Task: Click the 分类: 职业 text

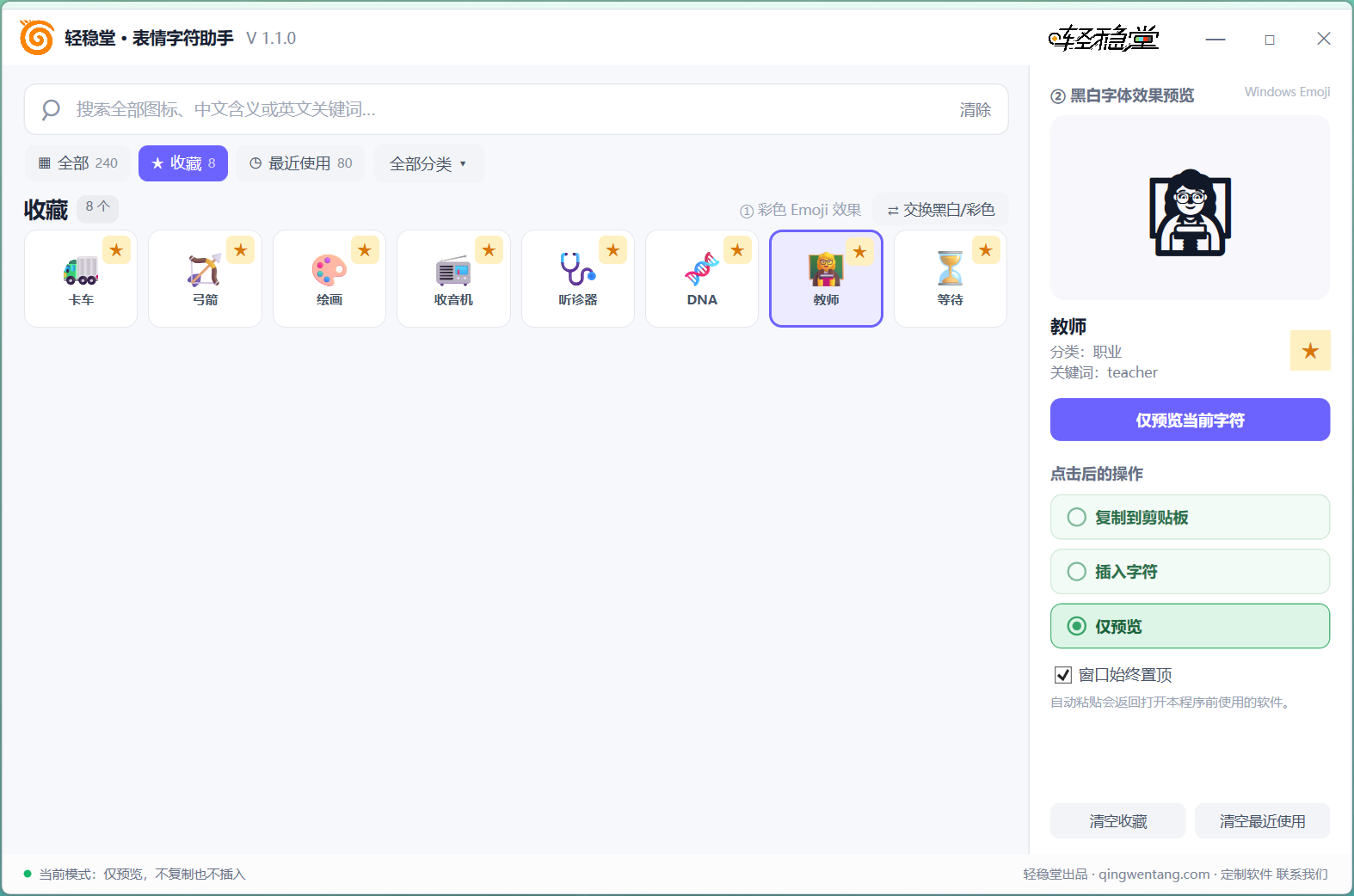Action: tap(1086, 352)
